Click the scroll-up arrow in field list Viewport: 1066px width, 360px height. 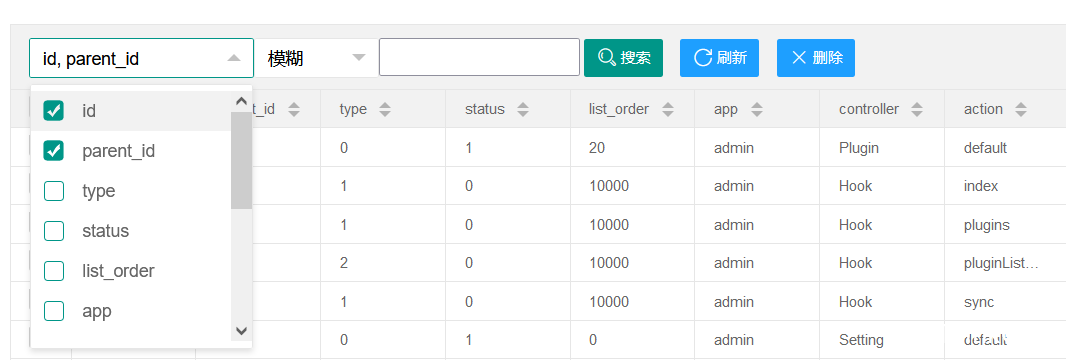(x=241, y=101)
